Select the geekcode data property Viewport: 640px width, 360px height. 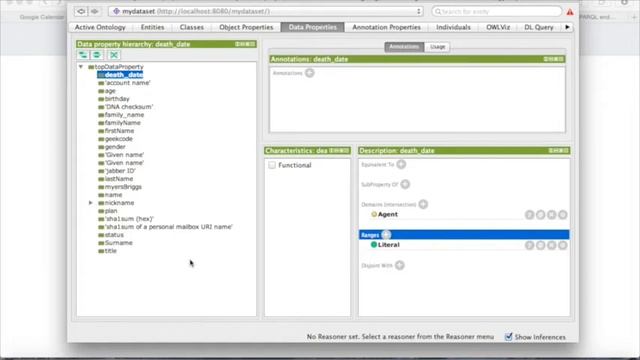tap(116, 139)
